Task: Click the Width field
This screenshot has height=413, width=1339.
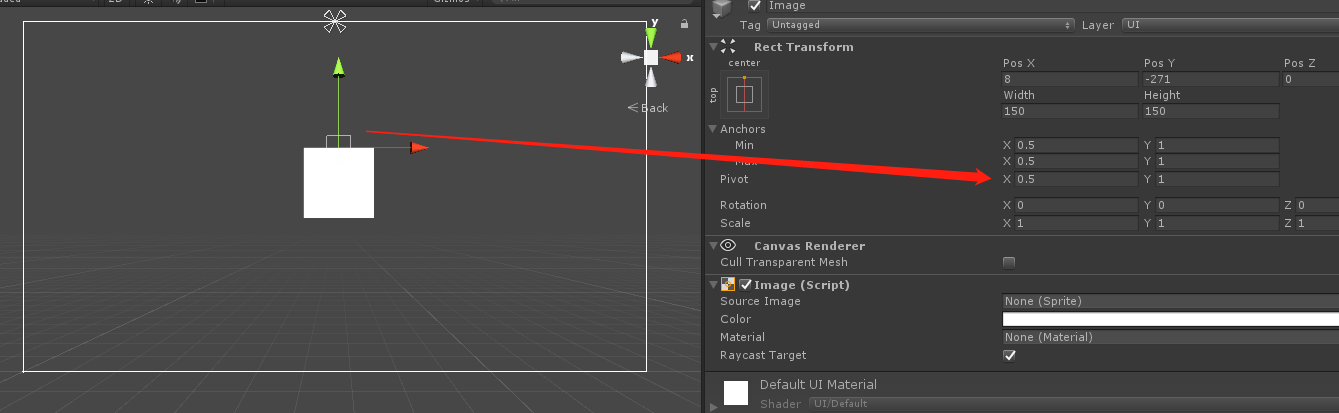Action: 1070,111
